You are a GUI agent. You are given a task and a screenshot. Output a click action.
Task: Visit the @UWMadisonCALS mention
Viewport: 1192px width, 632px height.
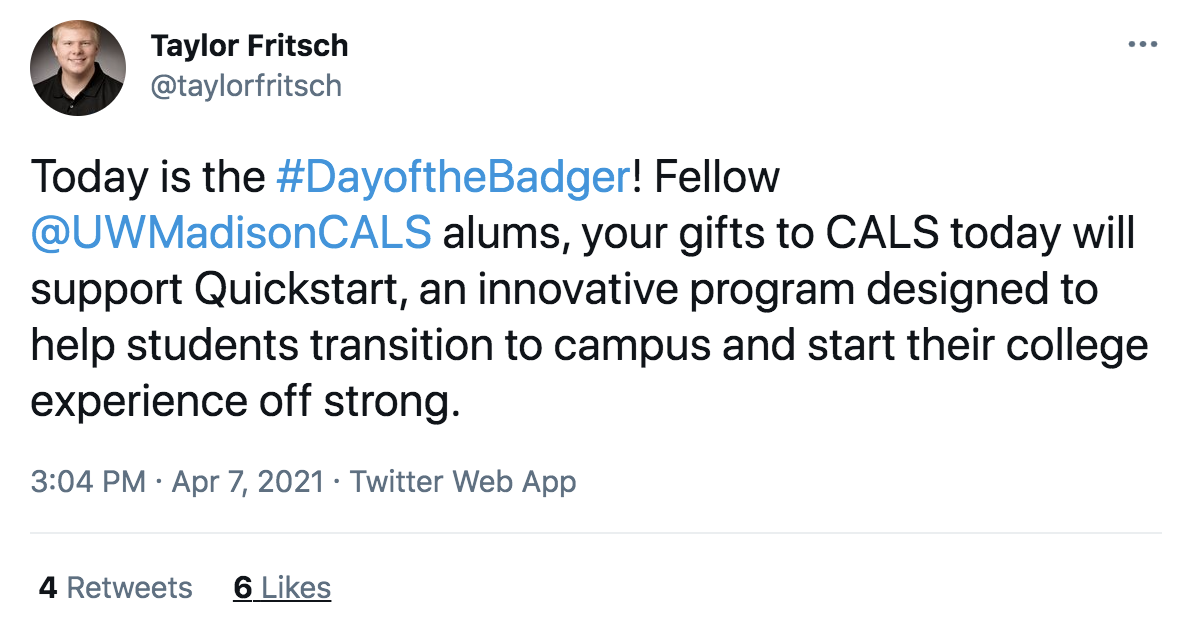click(231, 233)
